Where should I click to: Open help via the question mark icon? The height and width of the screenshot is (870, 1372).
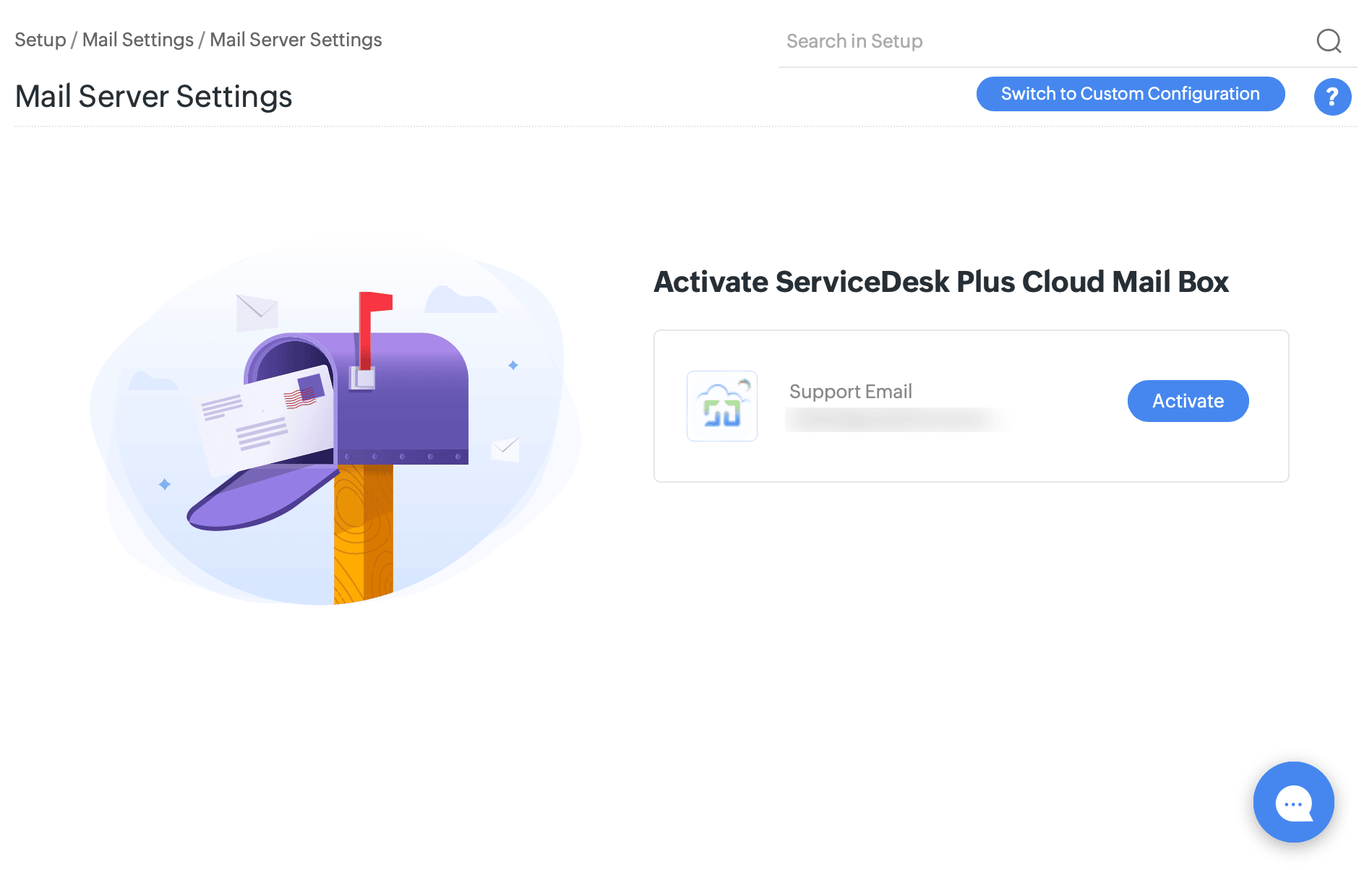click(1332, 97)
